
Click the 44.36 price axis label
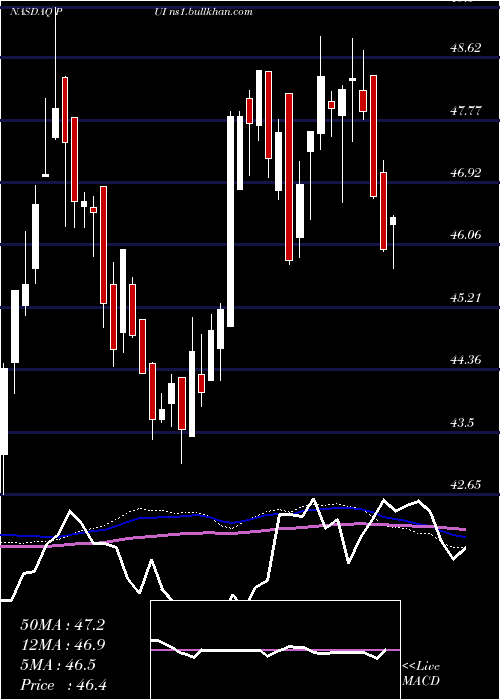click(x=466, y=359)
